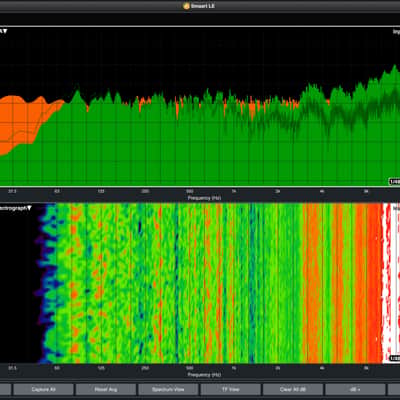Click the 1k frequency mark on the RTA axis
The width and height of the screenshot is (400, 400).
pyautogui.click(x=234, y=191)
